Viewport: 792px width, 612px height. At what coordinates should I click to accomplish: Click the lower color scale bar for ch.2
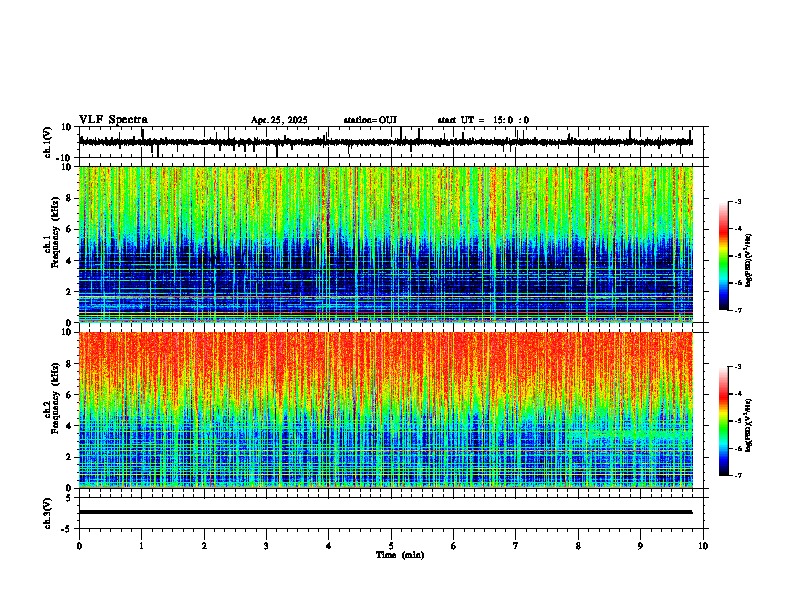pyautogui.click(x=724, y=421)
